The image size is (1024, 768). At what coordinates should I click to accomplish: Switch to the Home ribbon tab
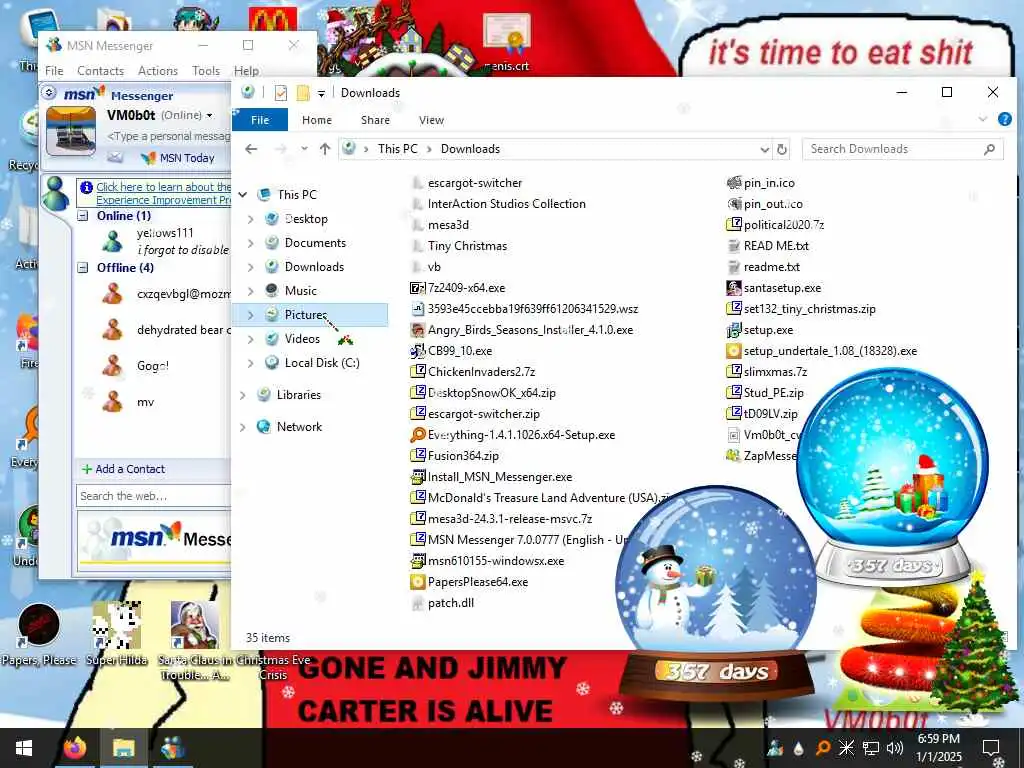[x=317, y=120]
